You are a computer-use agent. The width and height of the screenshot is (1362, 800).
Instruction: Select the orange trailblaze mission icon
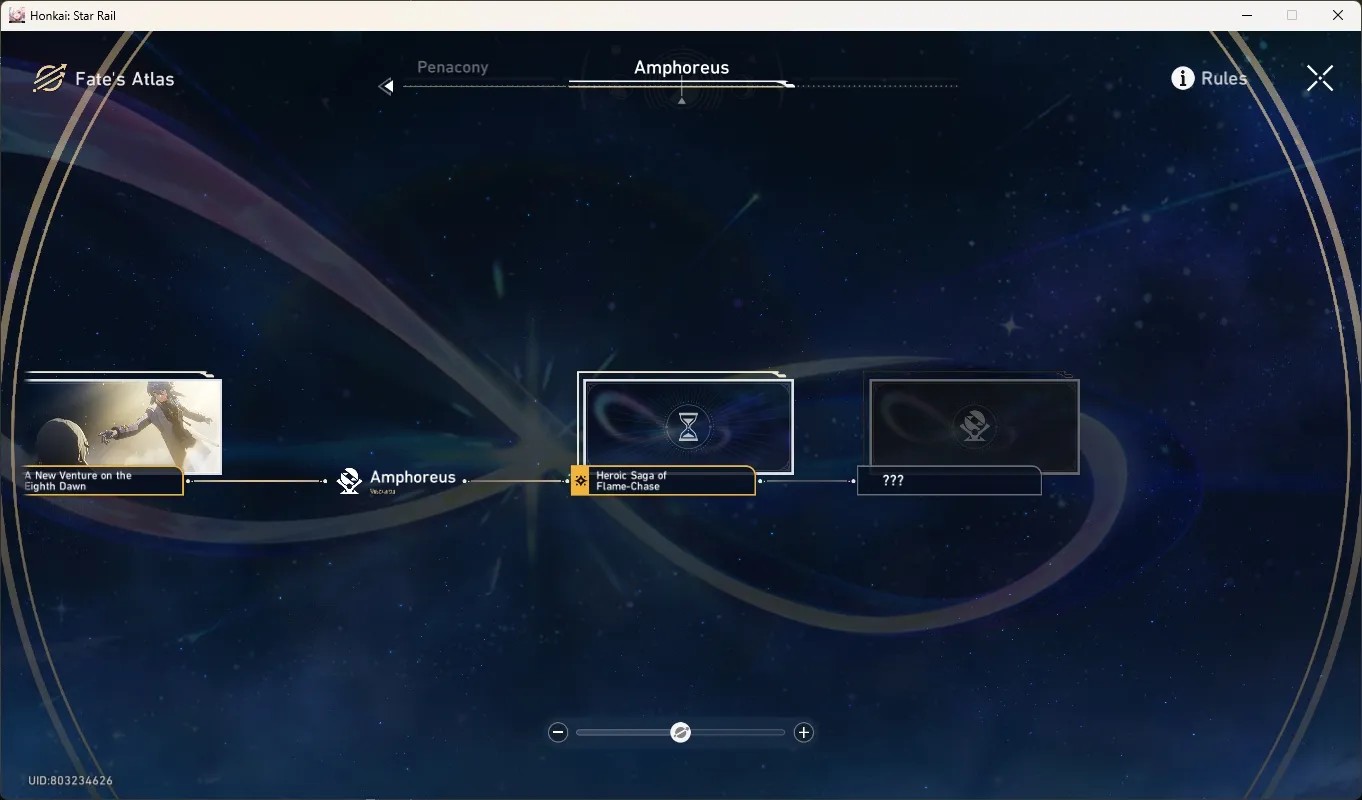point(580,481)
